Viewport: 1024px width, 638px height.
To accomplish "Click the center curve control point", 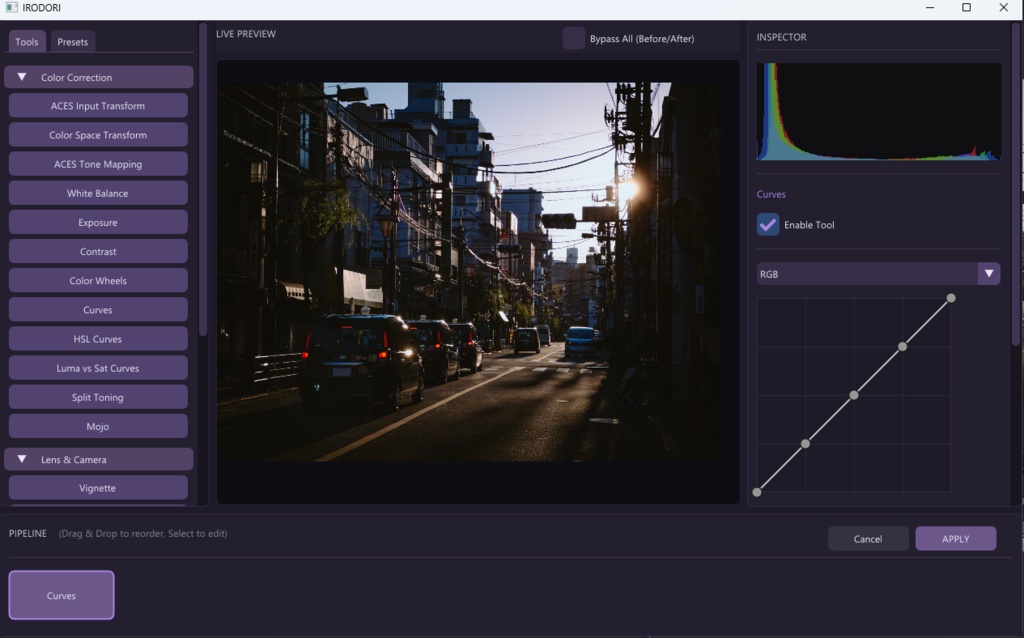I will pos(854,395).
